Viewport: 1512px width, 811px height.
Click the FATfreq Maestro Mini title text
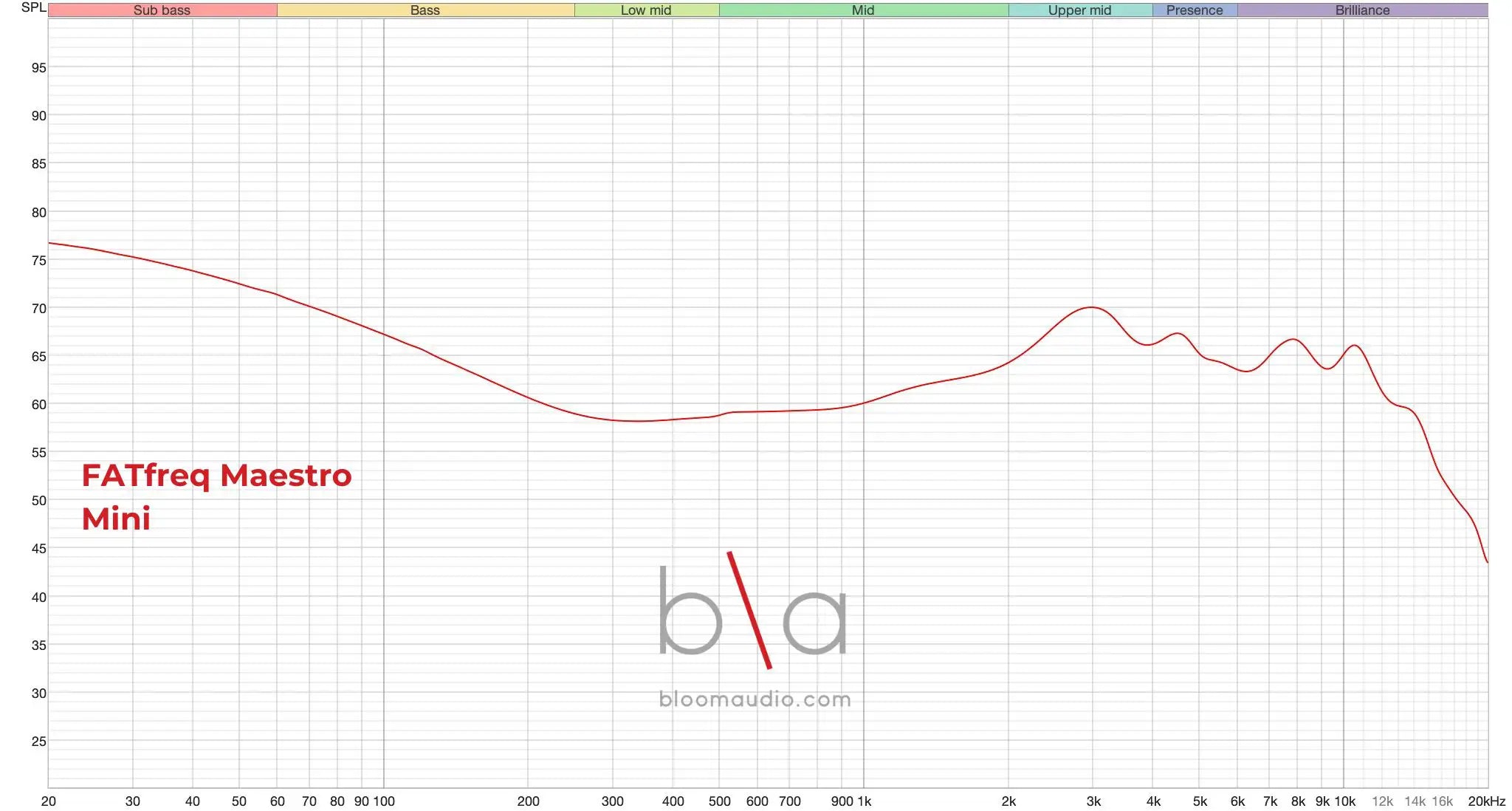coord(216,496)
